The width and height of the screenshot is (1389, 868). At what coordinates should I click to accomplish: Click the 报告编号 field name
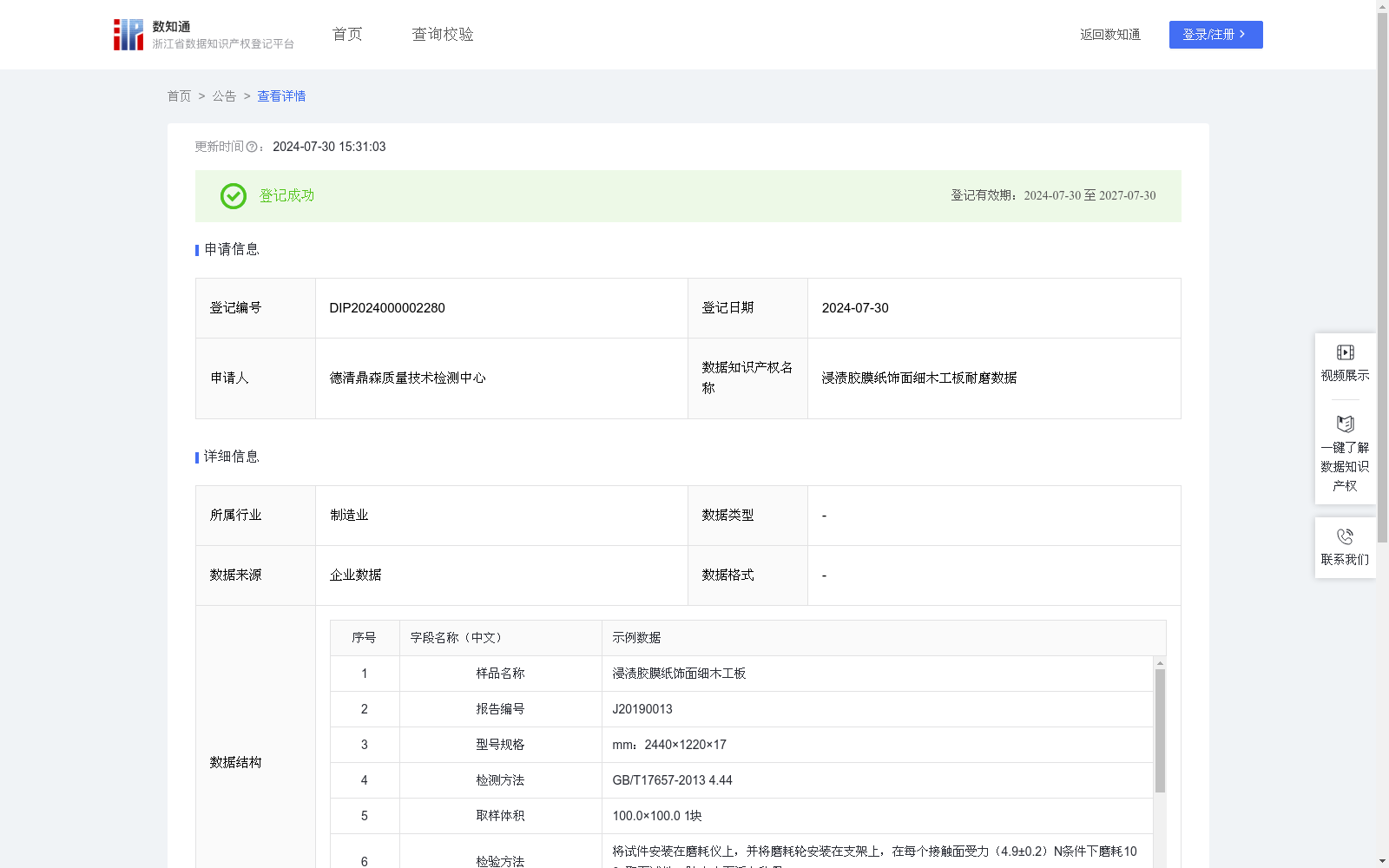(x=500, y=709)
